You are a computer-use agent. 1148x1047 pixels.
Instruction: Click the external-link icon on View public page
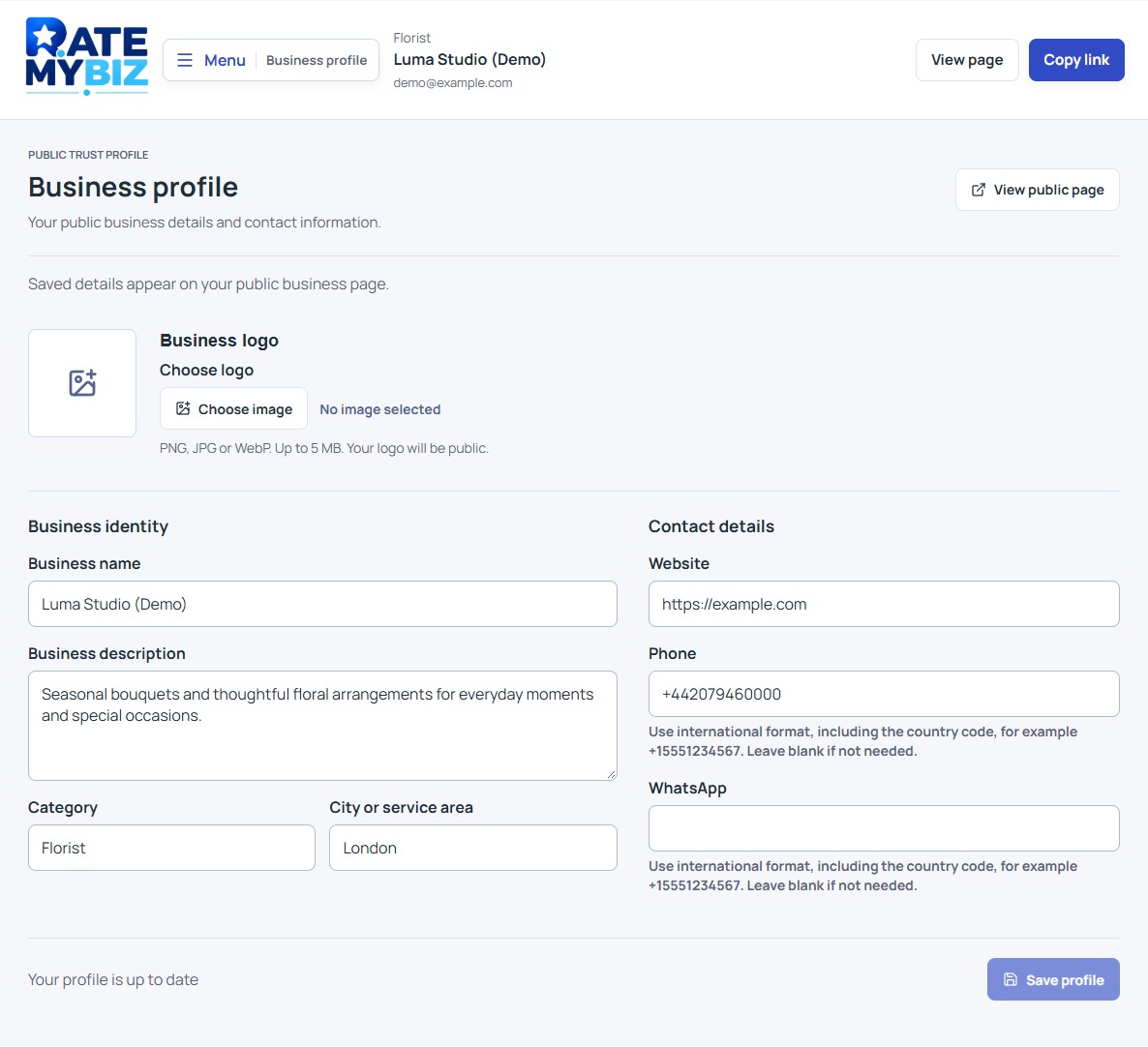(x=979, y=191)
